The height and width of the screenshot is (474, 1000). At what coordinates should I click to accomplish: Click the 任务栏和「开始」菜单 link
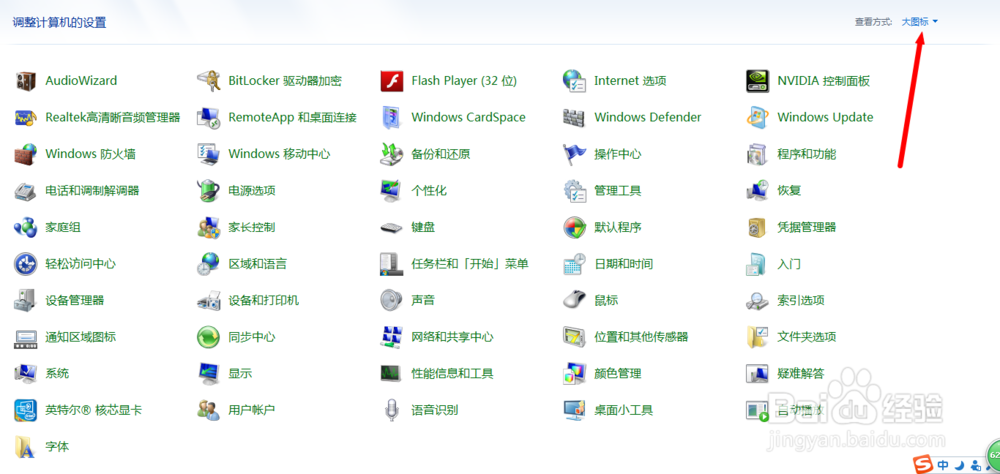(x=470, y=263)
